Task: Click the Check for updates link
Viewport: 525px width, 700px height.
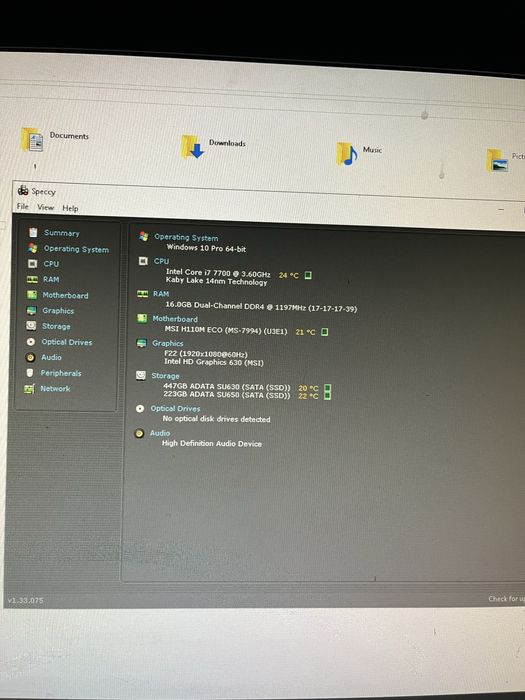Action: click(507, 599)
